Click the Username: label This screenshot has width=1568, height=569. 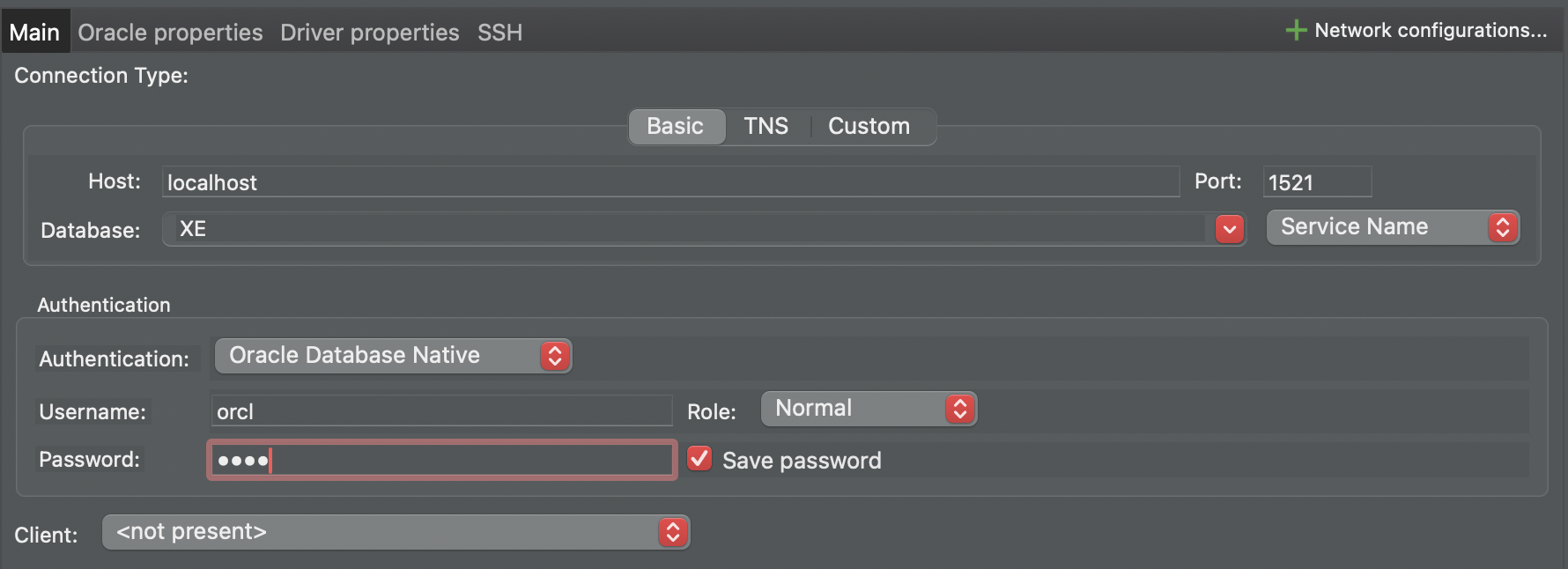(x=92, y=411)
